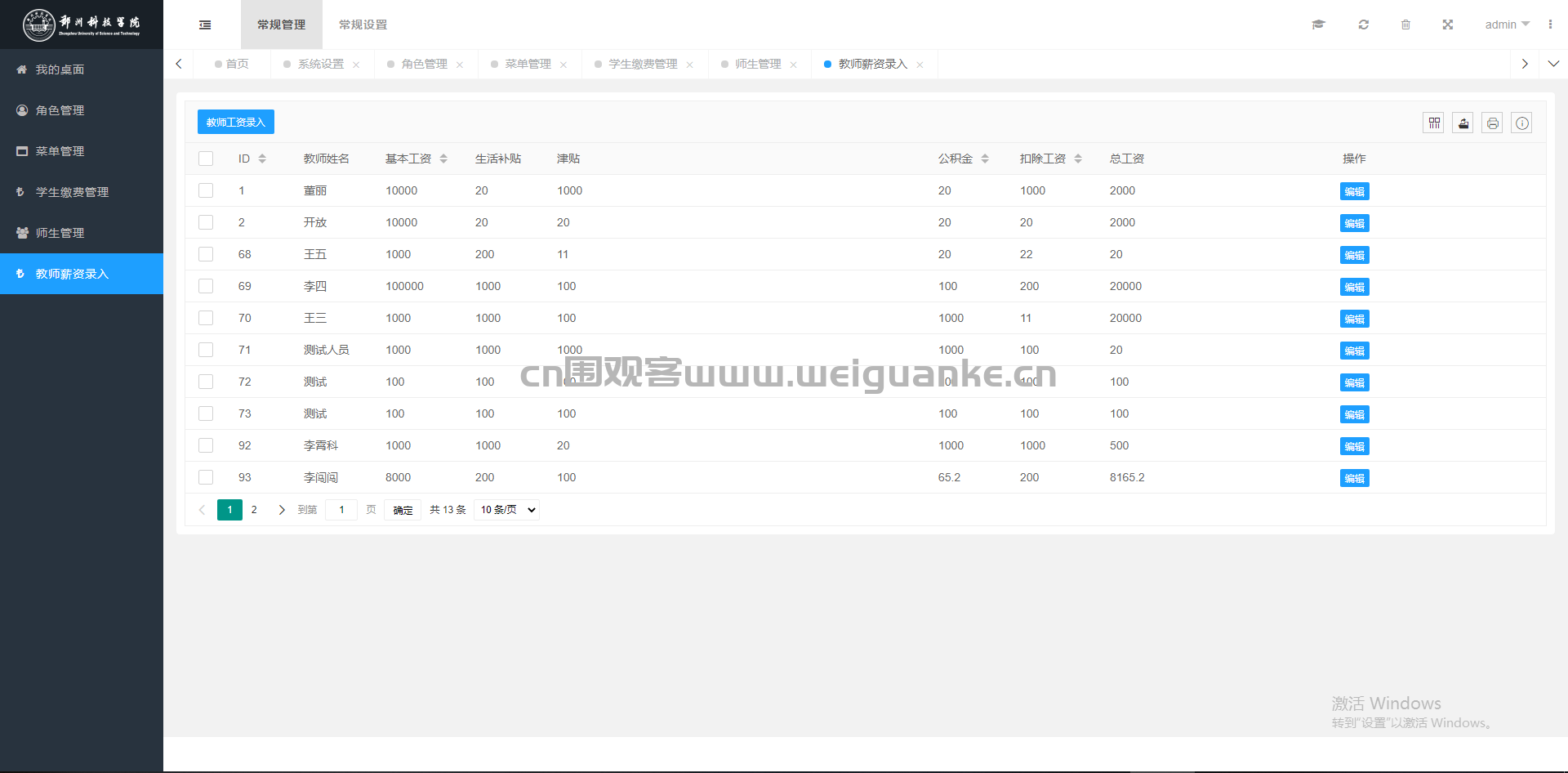Open the column filter grid icon
Image resolution: width=1568 pixels, height=773 pixels.
click(1434, 123)
